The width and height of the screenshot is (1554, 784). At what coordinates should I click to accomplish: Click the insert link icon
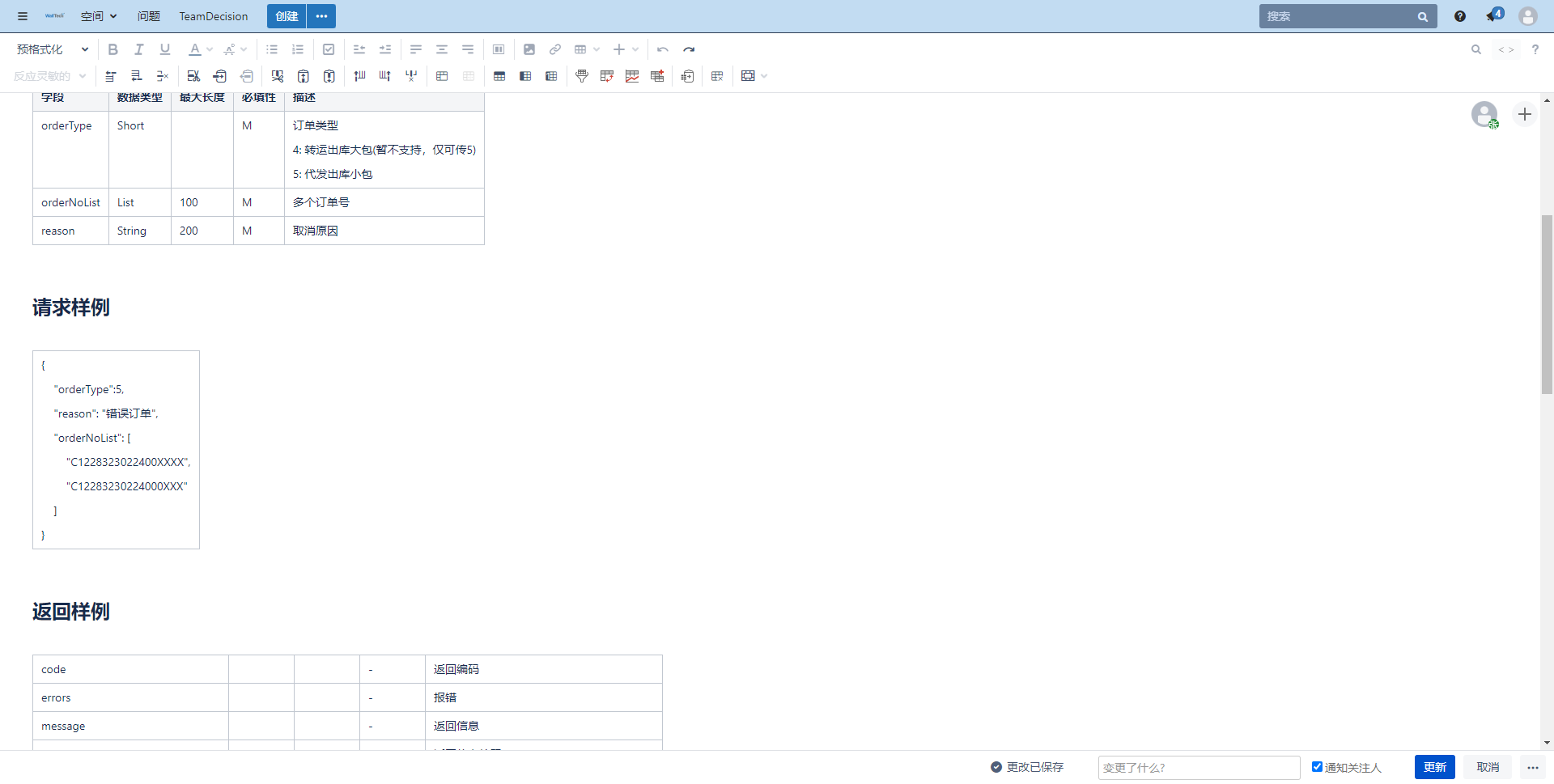click(555, 49)
